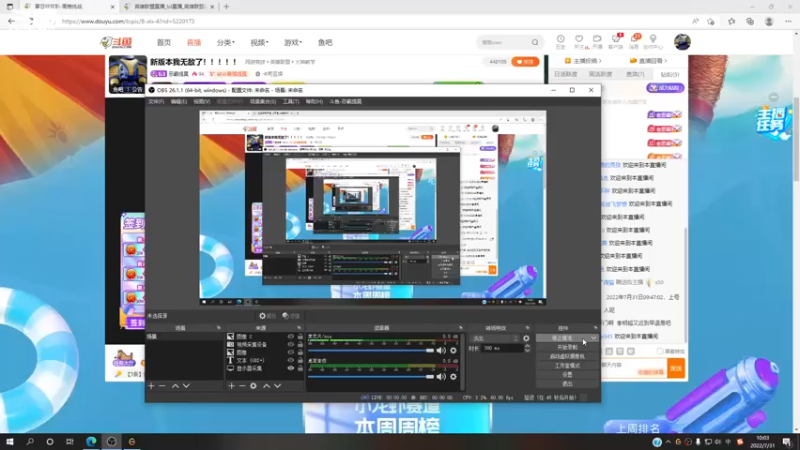Open Task View on taskbar
The image size is (800, 450).
[x=70, y=442]
